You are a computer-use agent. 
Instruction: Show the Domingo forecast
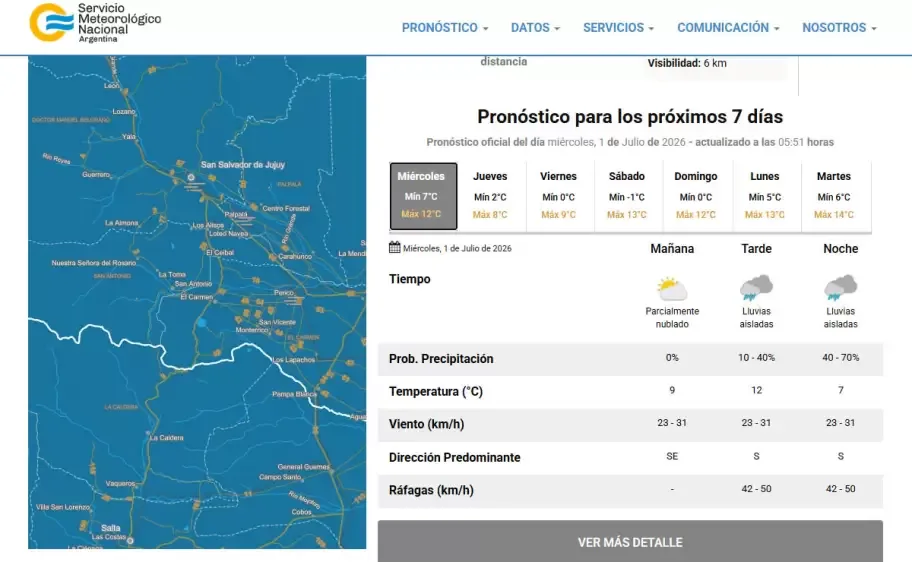coord(696,196)
